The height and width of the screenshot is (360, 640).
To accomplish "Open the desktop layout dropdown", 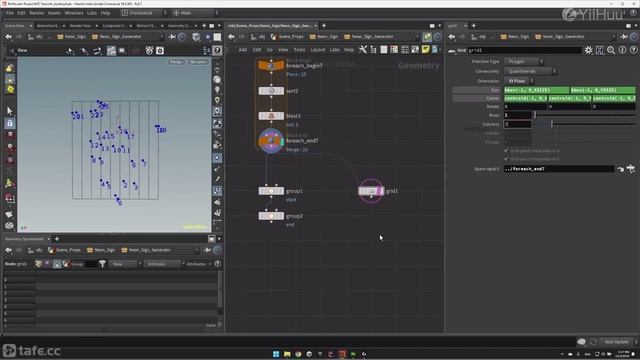I will (143, 13).
